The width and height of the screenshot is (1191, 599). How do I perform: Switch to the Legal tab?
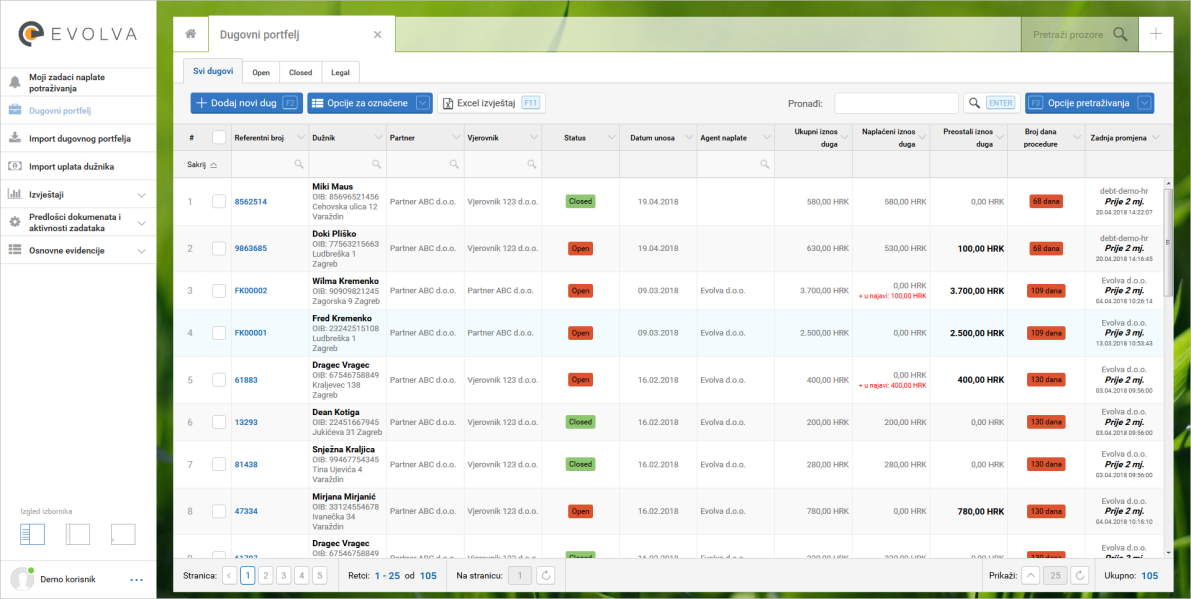(x=340, y=73)
